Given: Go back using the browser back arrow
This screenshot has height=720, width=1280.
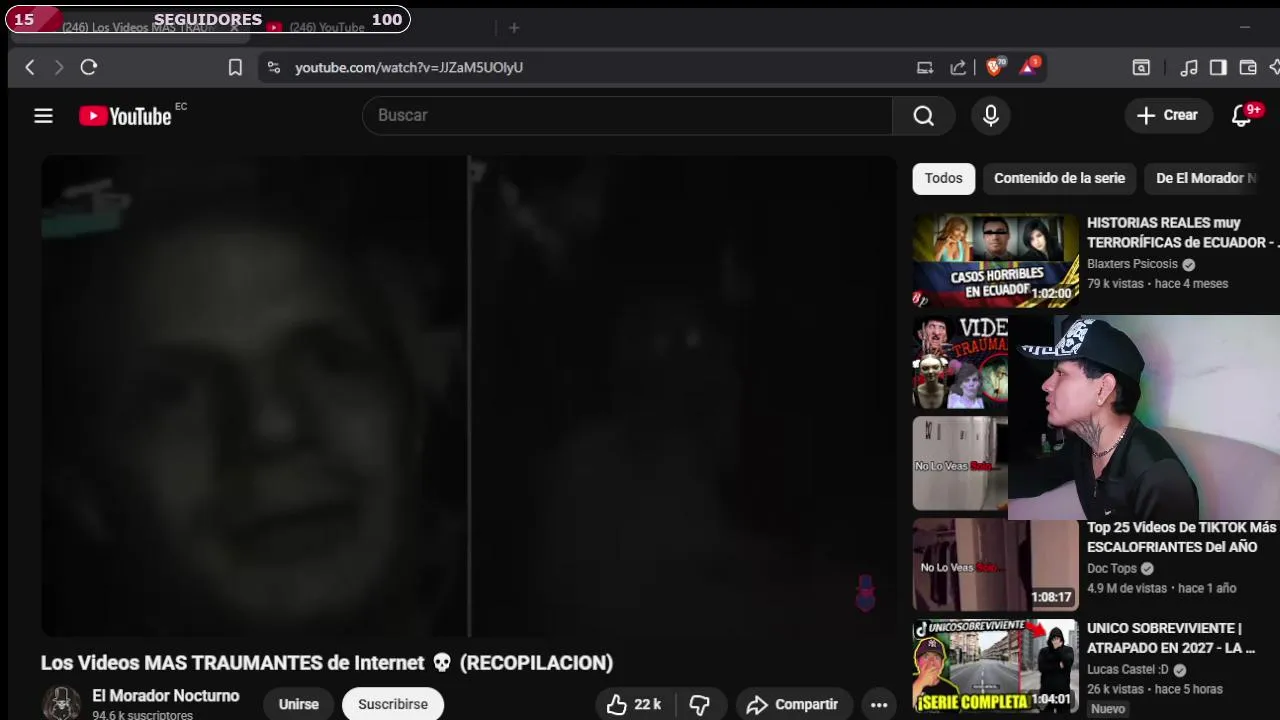Looking at the screenshot, I should coord(30,67).
